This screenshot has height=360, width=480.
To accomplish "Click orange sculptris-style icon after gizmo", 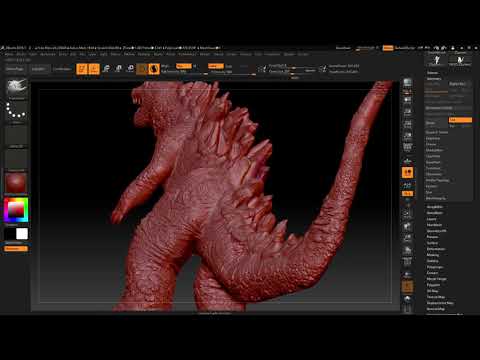I will pyautogui.click(x=154, y=69).
